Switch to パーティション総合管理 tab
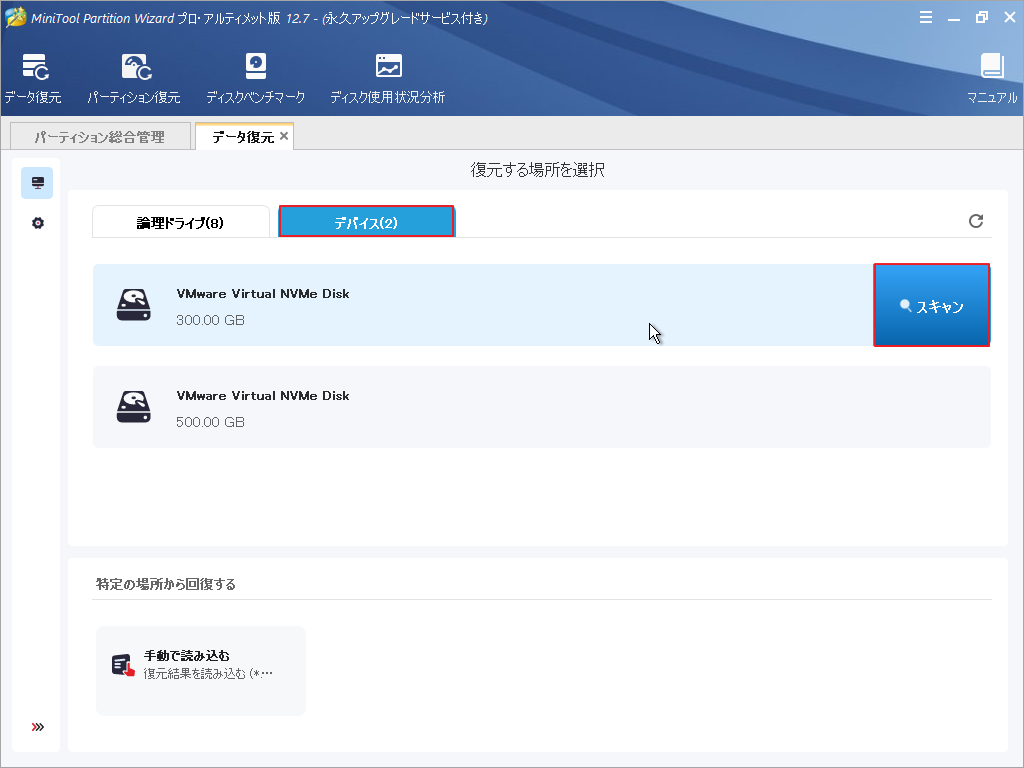1024x768 pixels. tap(99, 135)
